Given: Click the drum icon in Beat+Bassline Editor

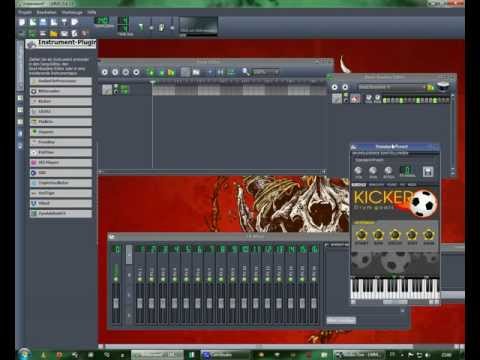Looking at the screenshot, I should point(443,87).
